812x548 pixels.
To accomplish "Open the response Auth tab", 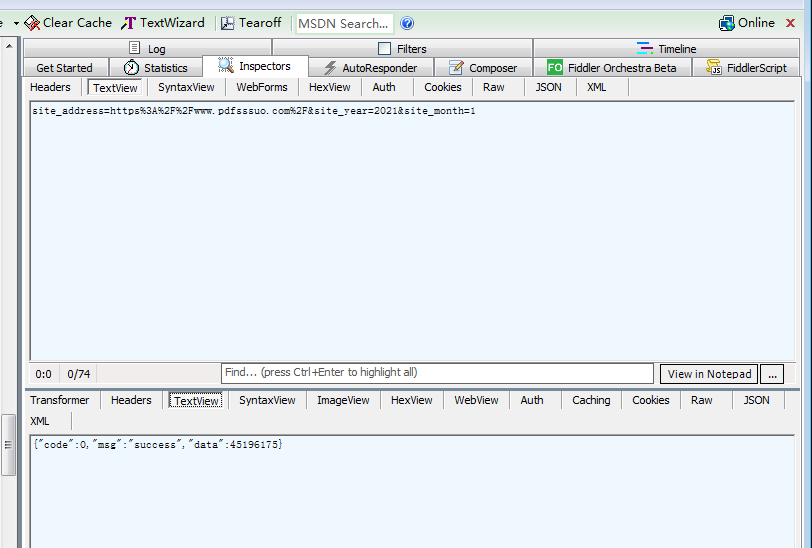I will coord(532,400).
